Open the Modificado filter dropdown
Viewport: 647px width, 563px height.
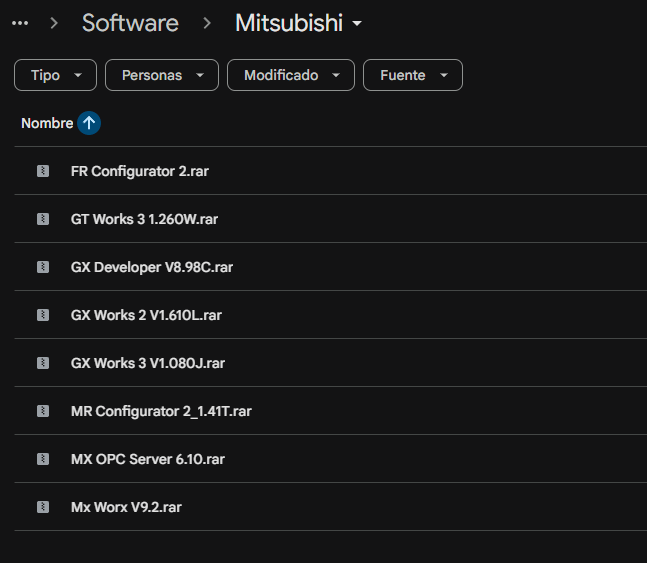click(291, 75)
